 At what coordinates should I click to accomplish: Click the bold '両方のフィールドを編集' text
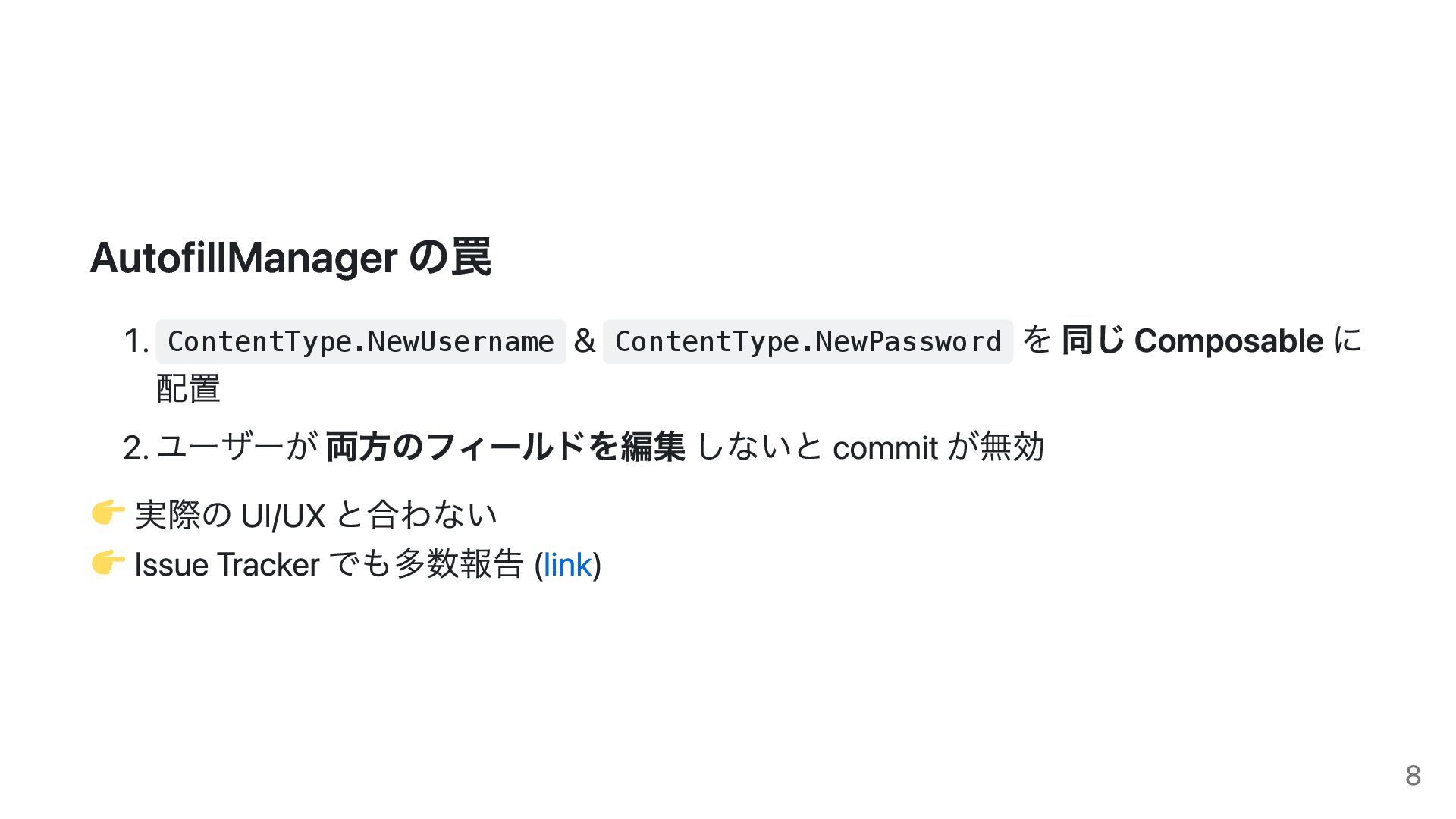pos(505,447)
